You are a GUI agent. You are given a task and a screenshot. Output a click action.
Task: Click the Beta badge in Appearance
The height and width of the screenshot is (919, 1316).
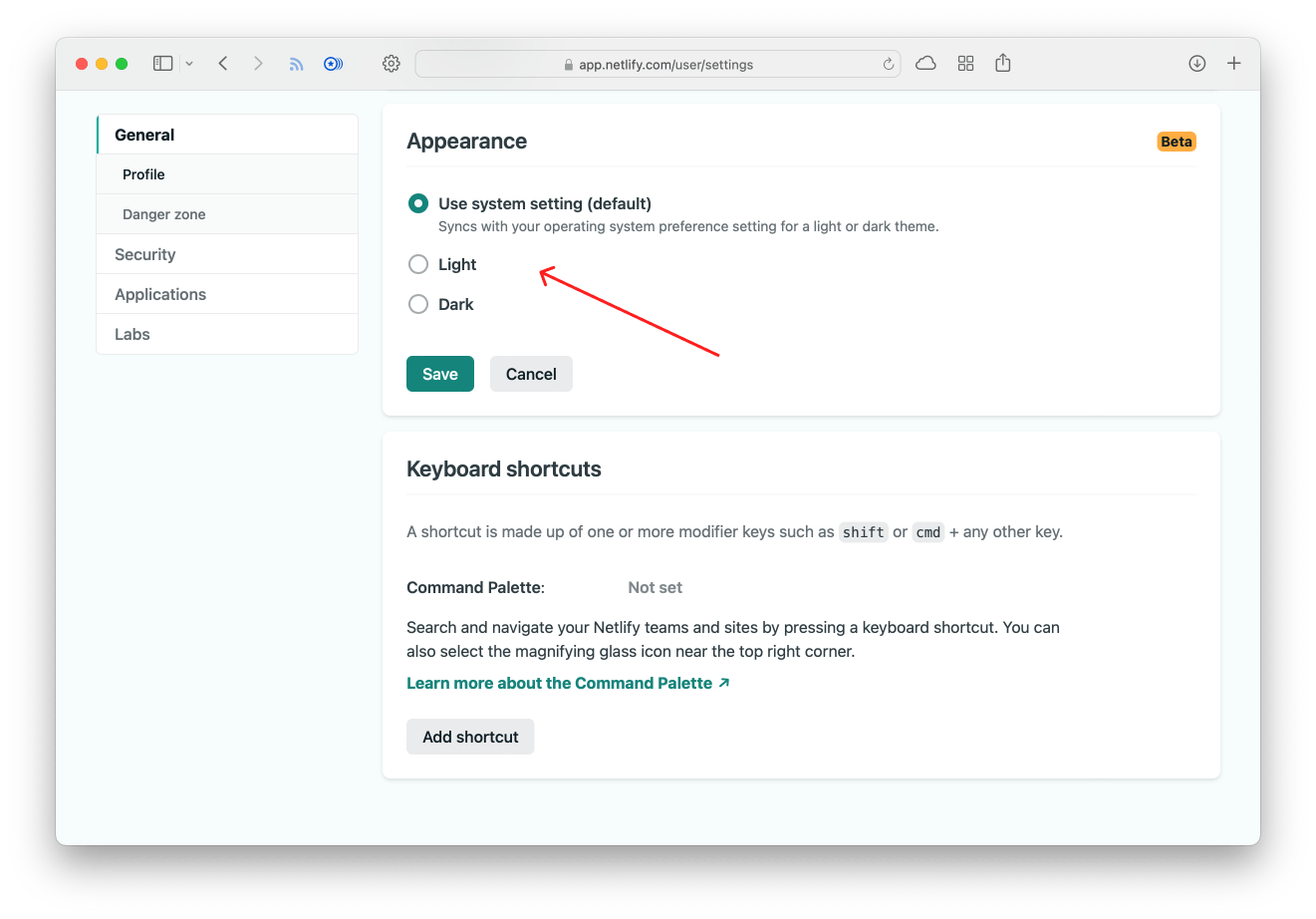pos(1177,142)
